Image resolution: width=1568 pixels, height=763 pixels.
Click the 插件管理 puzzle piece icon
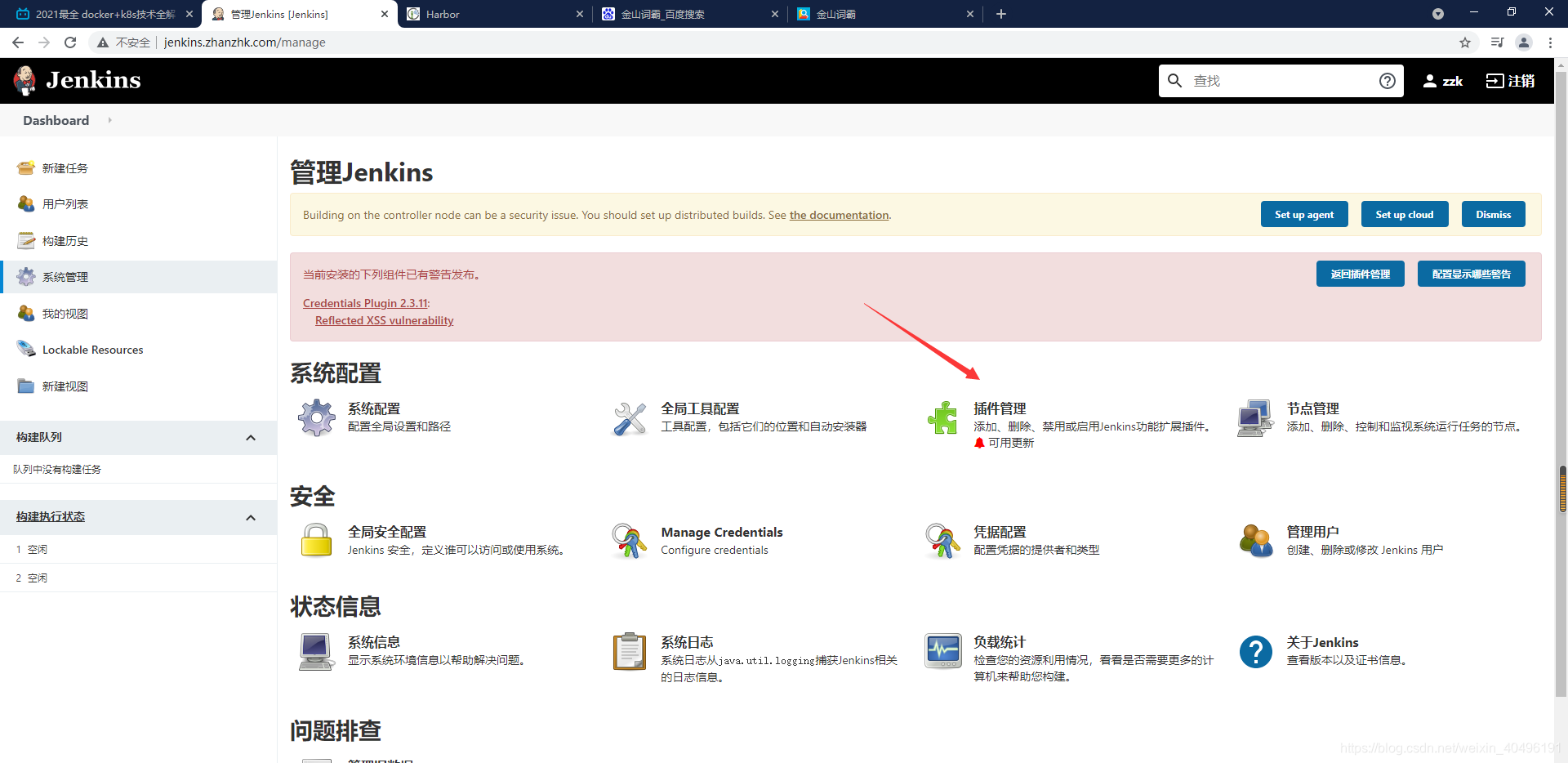942,418
